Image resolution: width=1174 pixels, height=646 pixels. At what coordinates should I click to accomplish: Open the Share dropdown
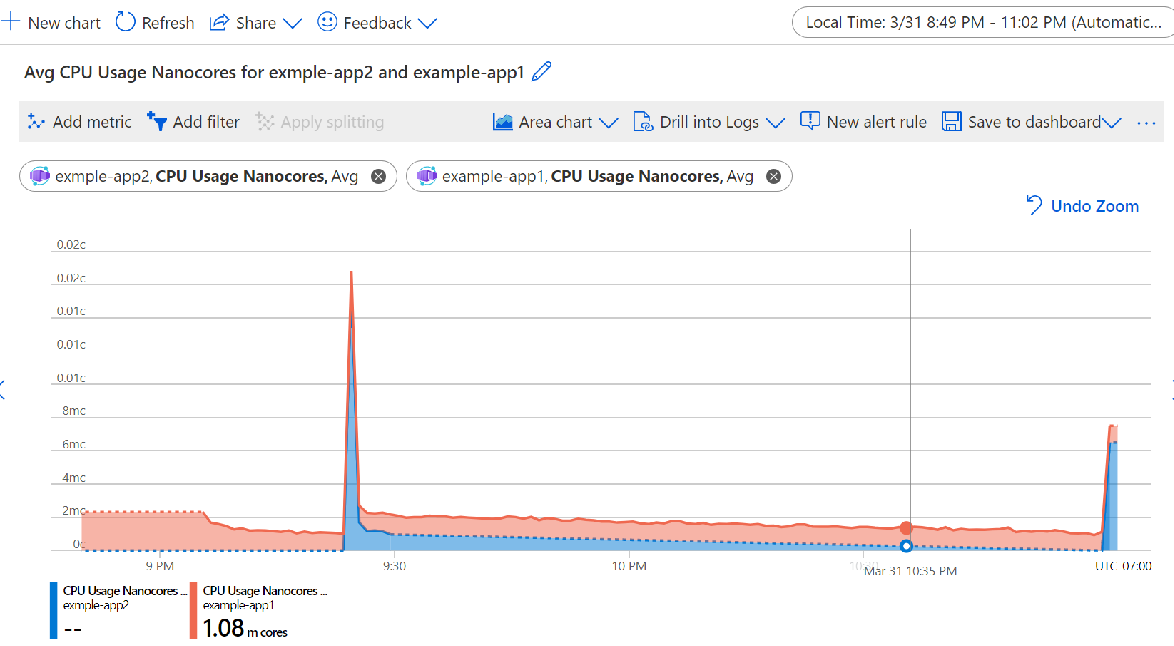pos(255,22)
